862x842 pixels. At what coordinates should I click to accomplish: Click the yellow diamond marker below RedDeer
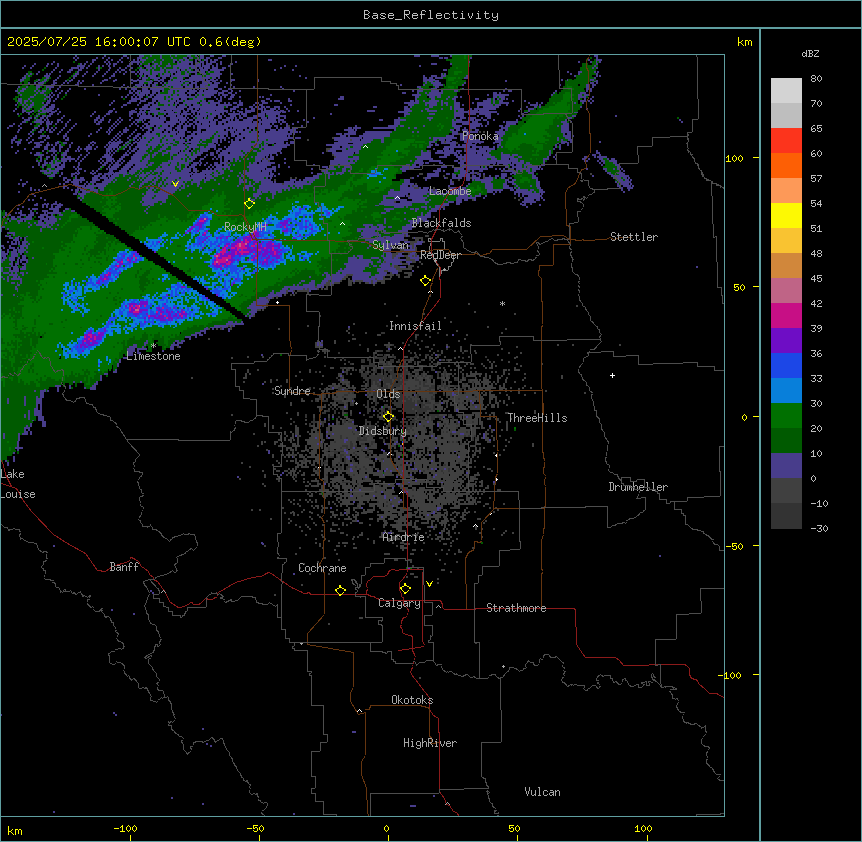tap(426, 281)
